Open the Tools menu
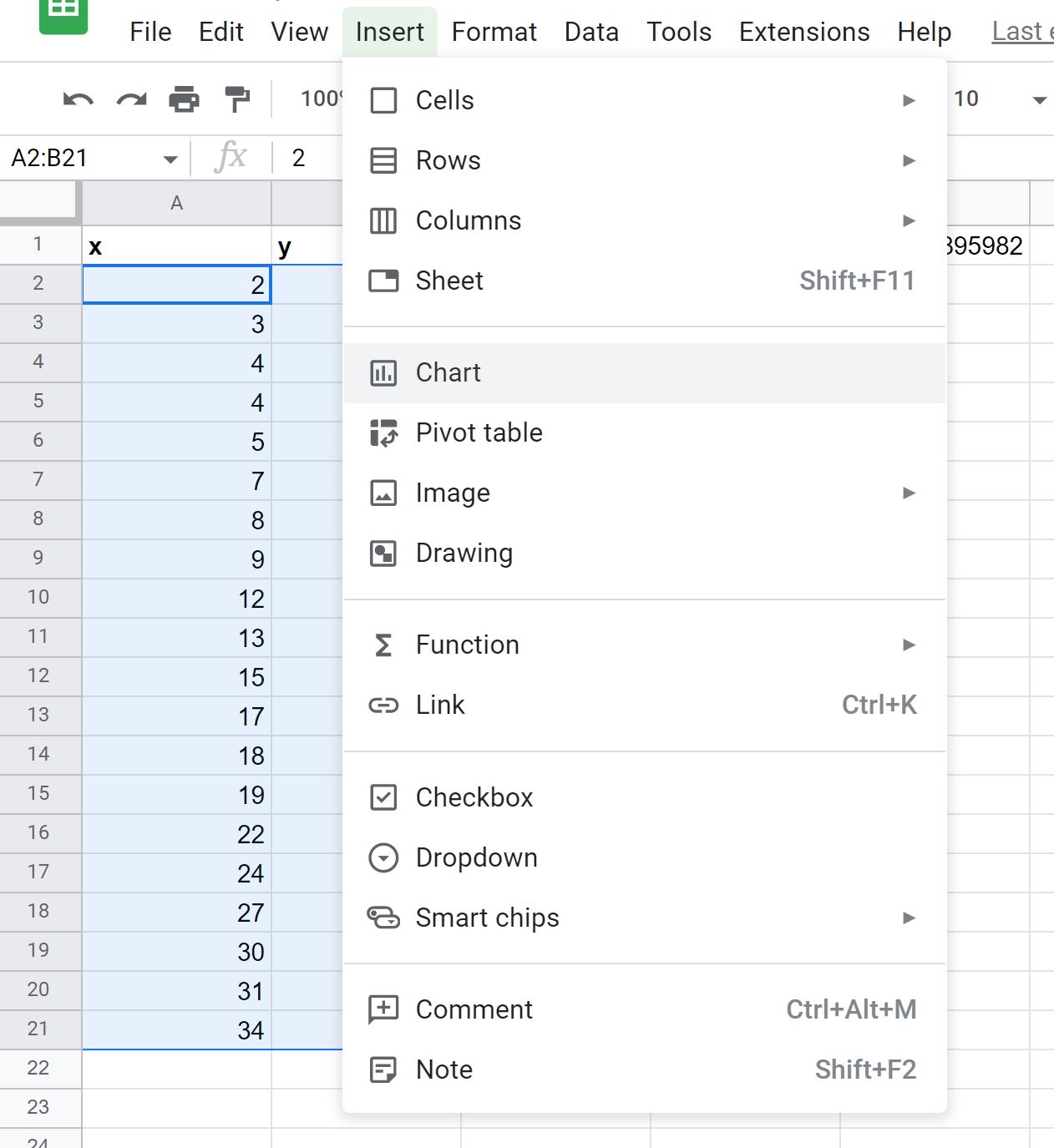 point(679,32)
